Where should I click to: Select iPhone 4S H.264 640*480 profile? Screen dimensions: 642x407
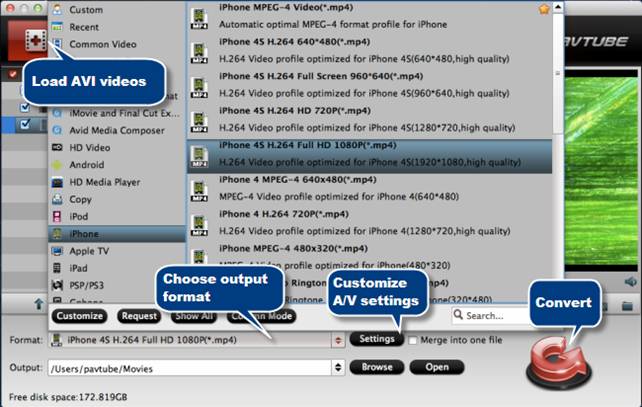[x=369, y=50]
